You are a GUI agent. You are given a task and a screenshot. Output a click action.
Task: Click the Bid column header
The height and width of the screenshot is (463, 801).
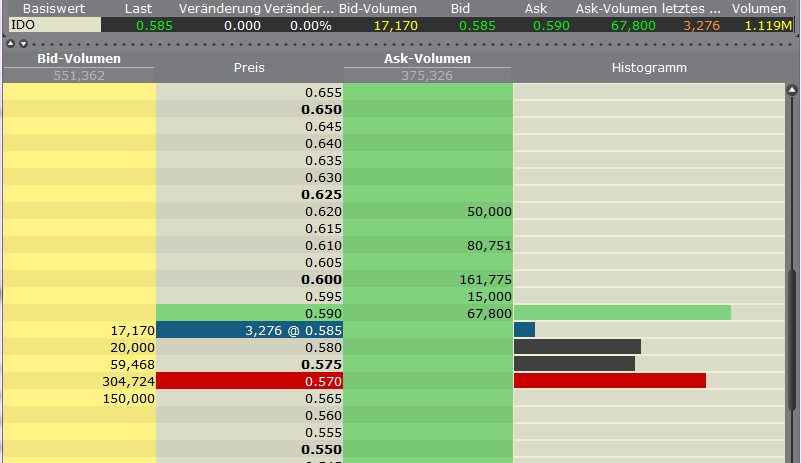[460, 9]
